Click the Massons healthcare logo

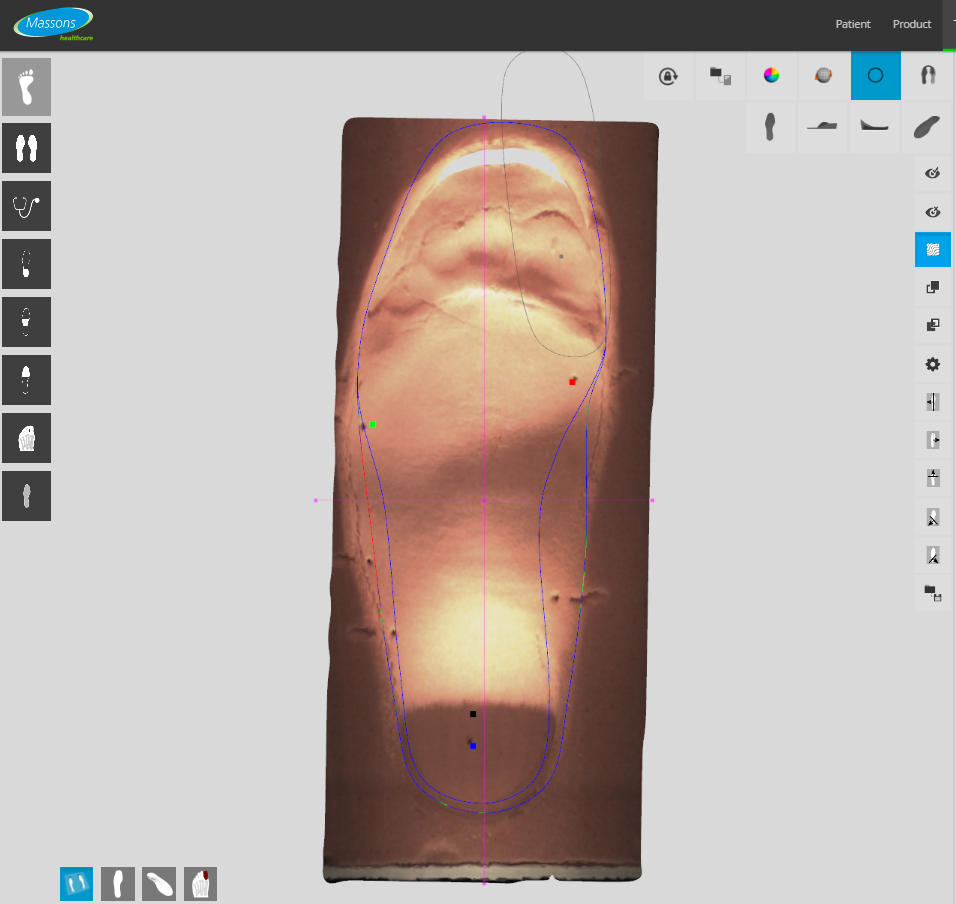point(54,24)
